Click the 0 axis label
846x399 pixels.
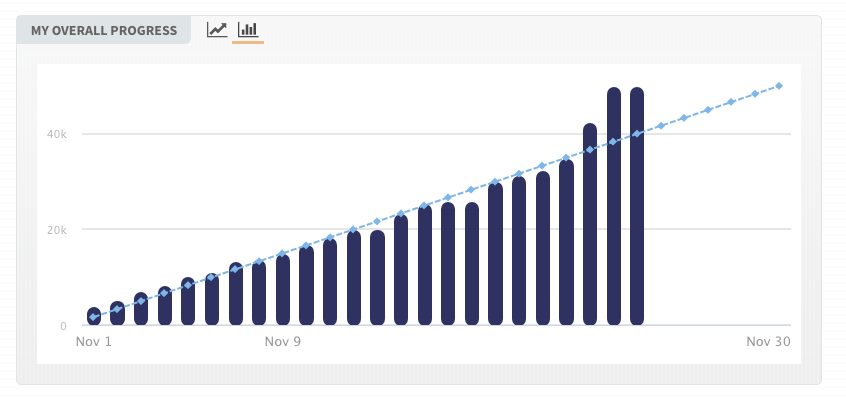pyautogui.click(x=63, y=326)
